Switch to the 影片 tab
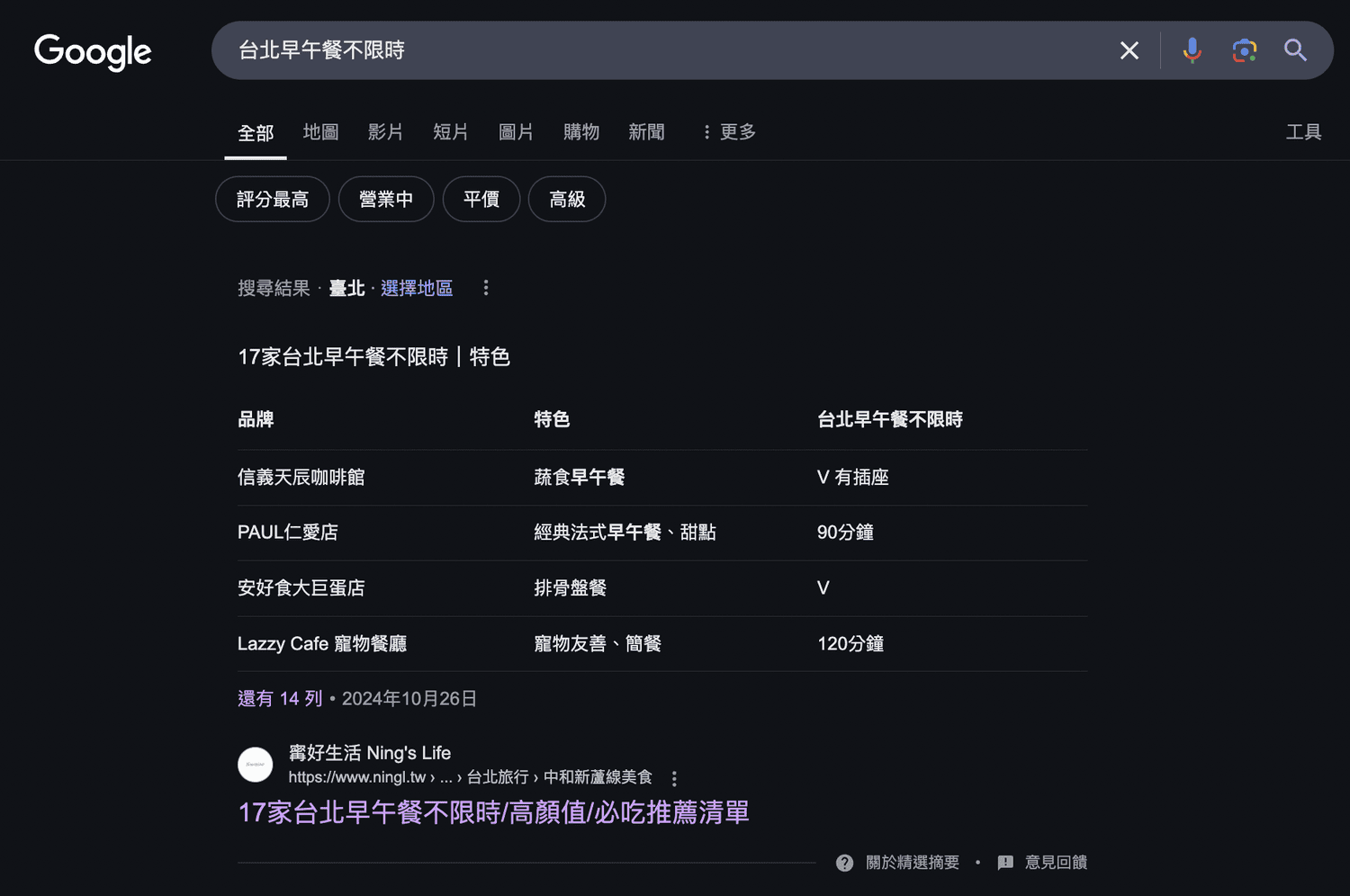The height and width of the screenshot is (896, 1350). pos(385,132)
